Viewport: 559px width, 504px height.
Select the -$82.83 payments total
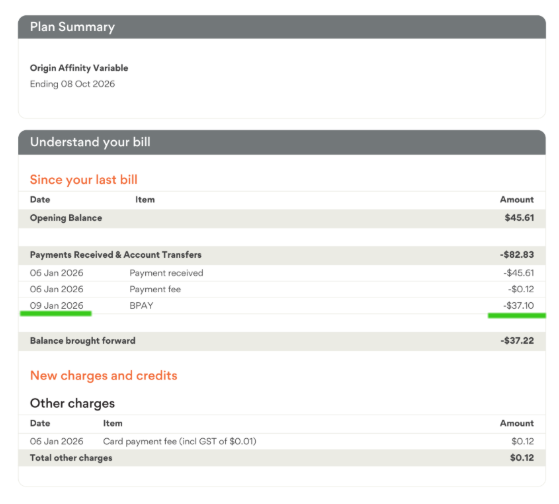coord(517,255)
